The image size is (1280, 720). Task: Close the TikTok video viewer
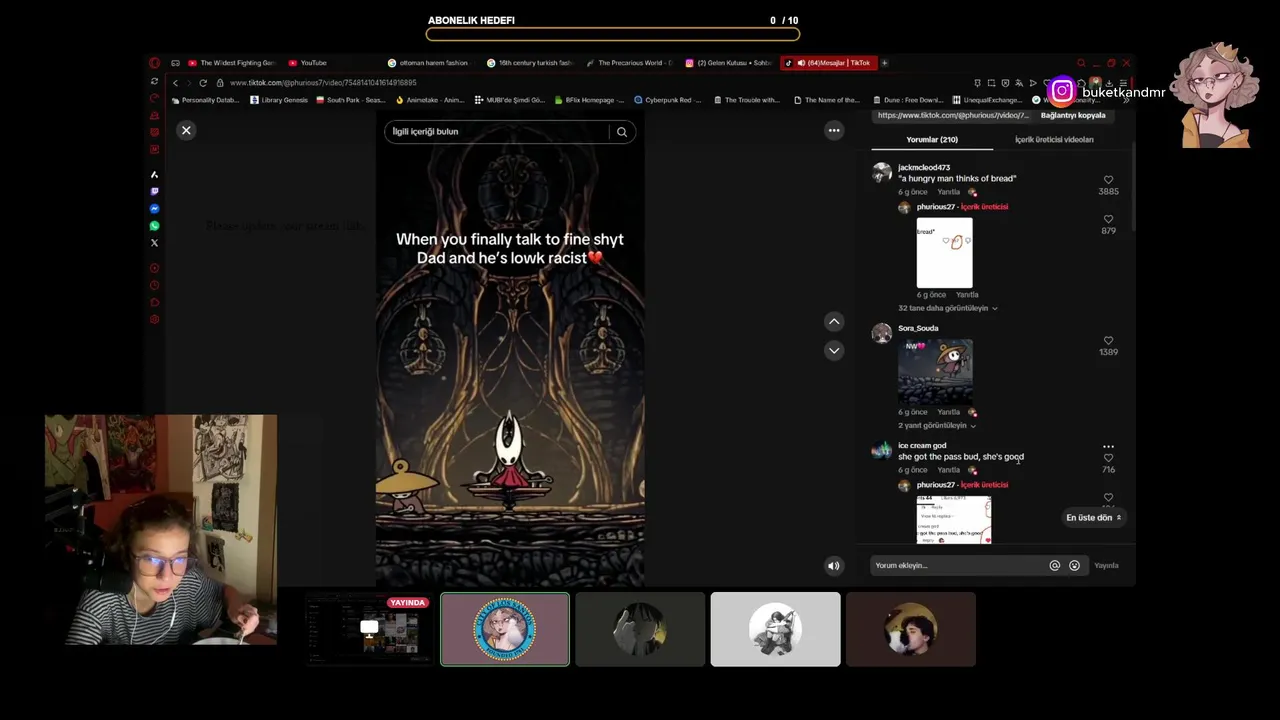coord(186,131)
